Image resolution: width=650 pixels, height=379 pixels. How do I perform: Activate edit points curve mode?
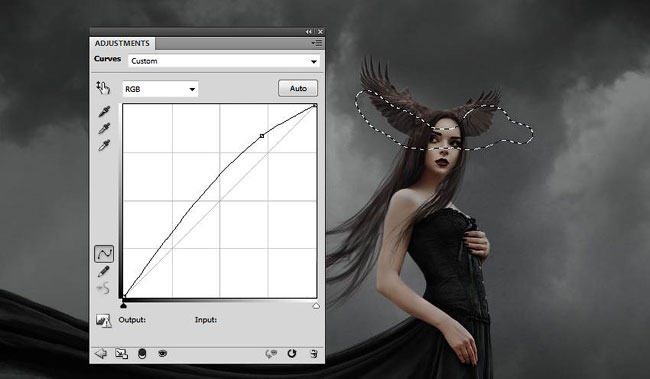click(x=104, y=254)
